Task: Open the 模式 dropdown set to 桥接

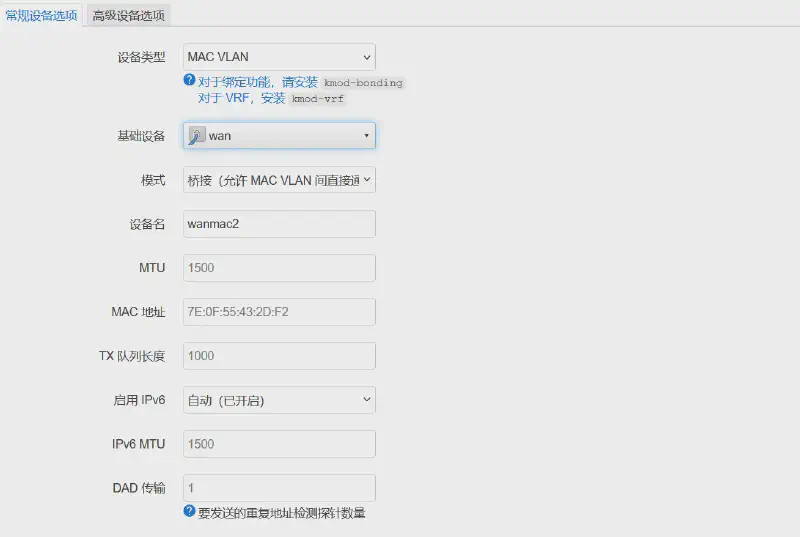Action: point(279,180)
